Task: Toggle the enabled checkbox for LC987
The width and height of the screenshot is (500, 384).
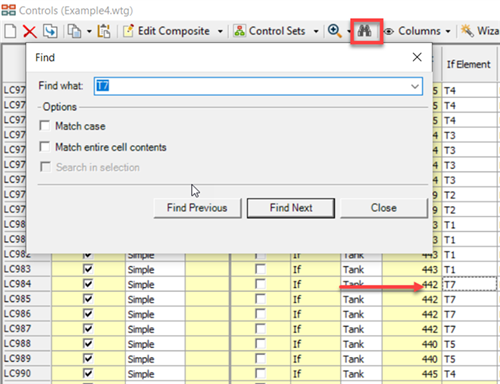Action: [88, 329]
